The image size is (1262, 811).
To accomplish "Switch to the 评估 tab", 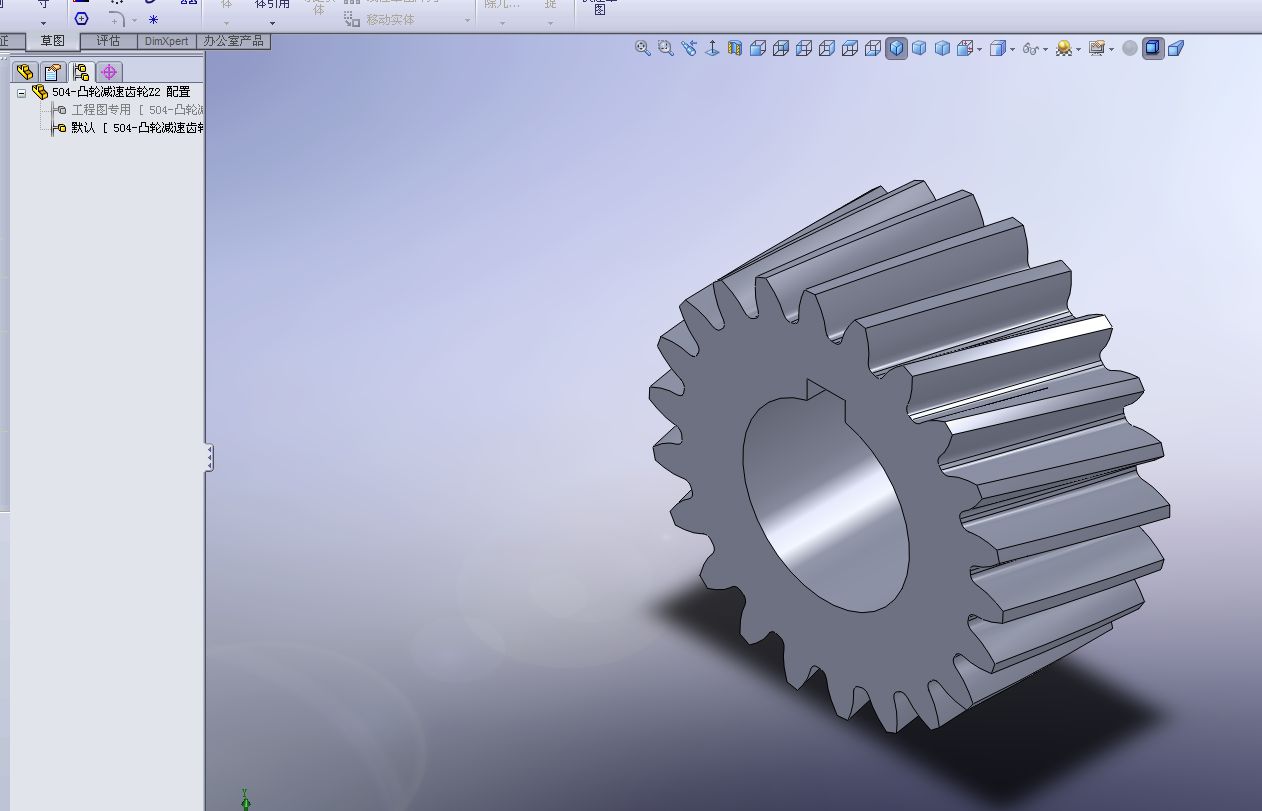I will click(108, 41).
